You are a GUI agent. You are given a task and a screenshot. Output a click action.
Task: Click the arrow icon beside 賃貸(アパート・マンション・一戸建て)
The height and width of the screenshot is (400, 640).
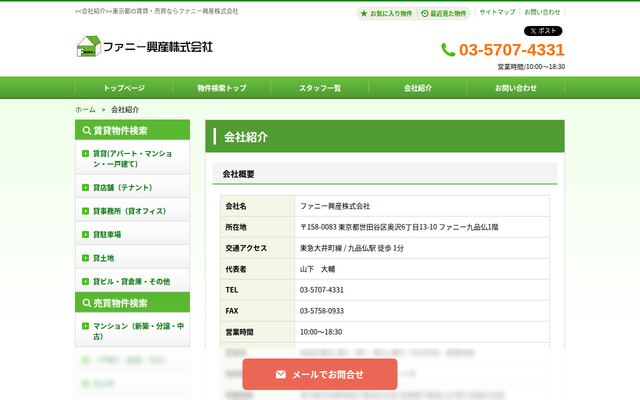coord(85,153)
